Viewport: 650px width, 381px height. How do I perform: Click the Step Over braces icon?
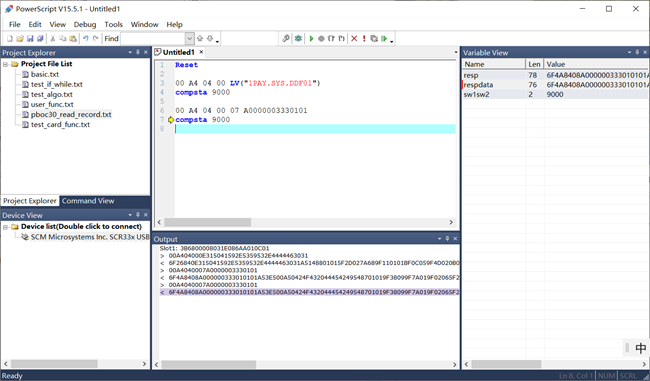pyautogui.click(x=341, y=39)
